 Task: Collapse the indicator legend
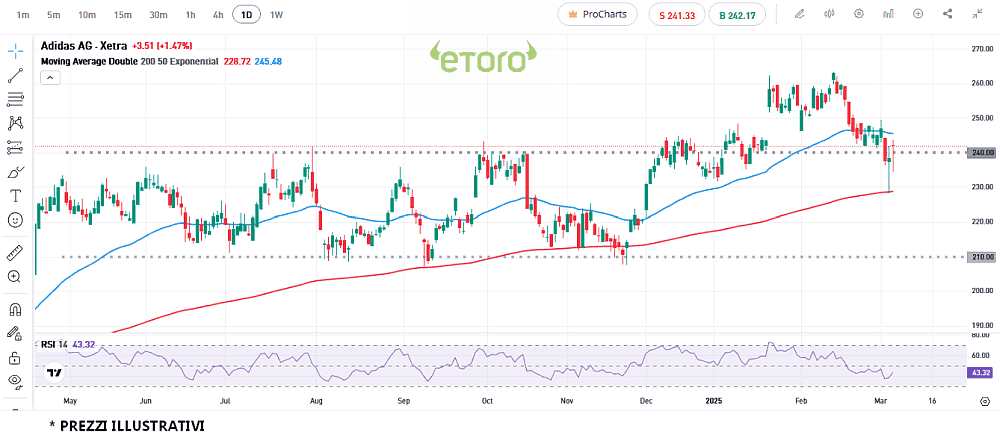50,78
